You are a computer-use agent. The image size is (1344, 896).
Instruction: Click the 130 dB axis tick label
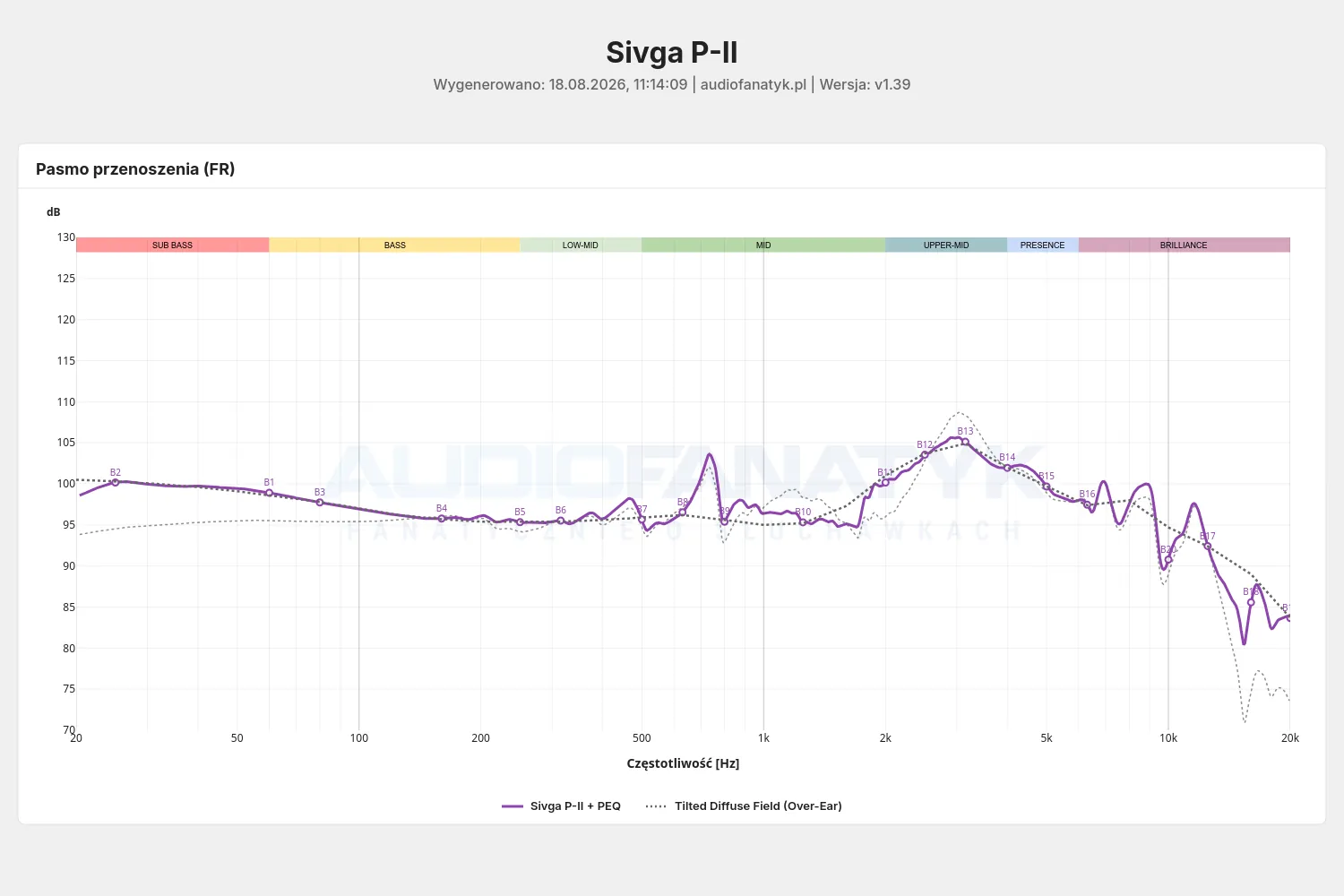(66, 237)
